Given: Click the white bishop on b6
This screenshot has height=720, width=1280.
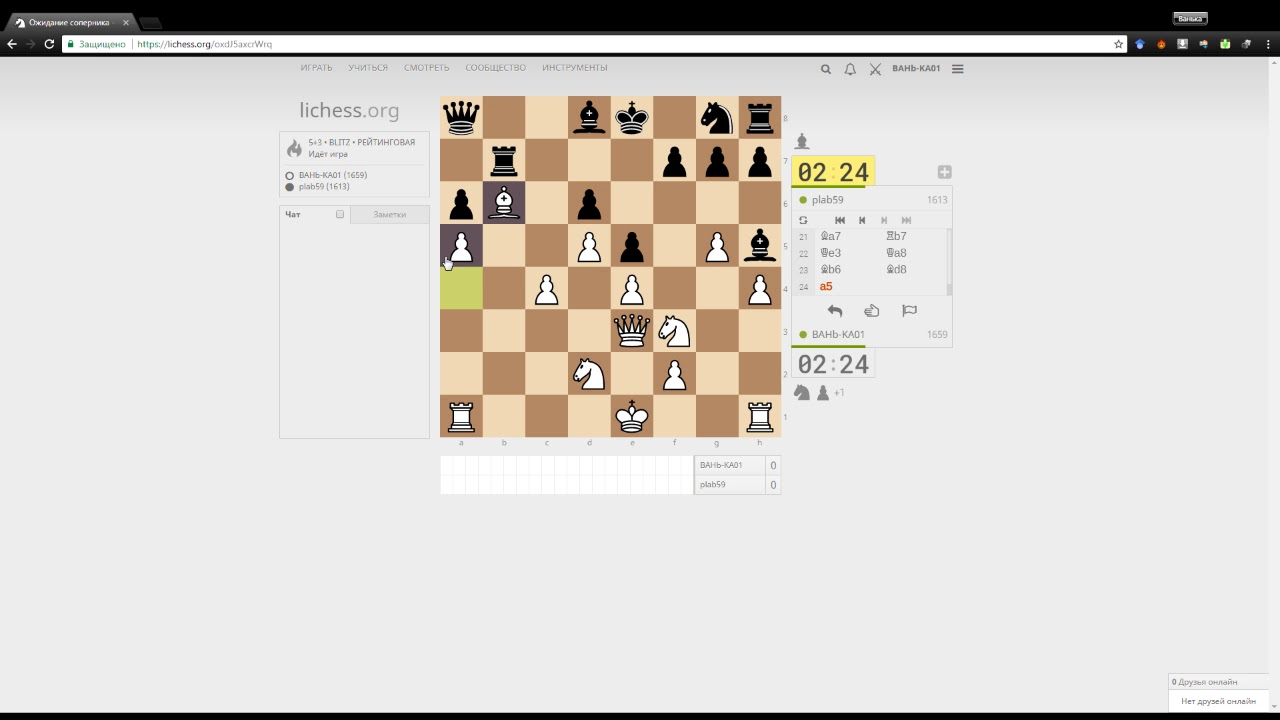Looking at the screenshot, I should pyautogui.click(x=504, y=203).
